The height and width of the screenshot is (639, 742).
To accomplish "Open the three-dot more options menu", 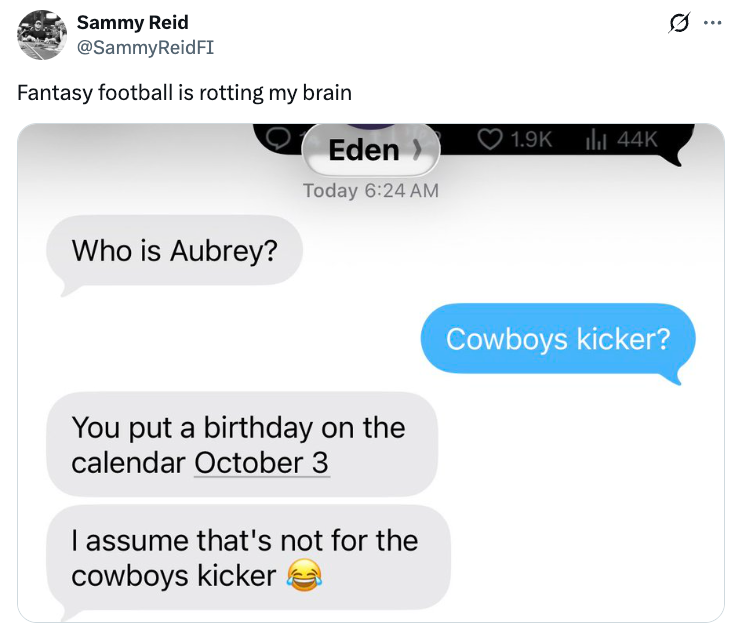I will [x=712, y=23].
